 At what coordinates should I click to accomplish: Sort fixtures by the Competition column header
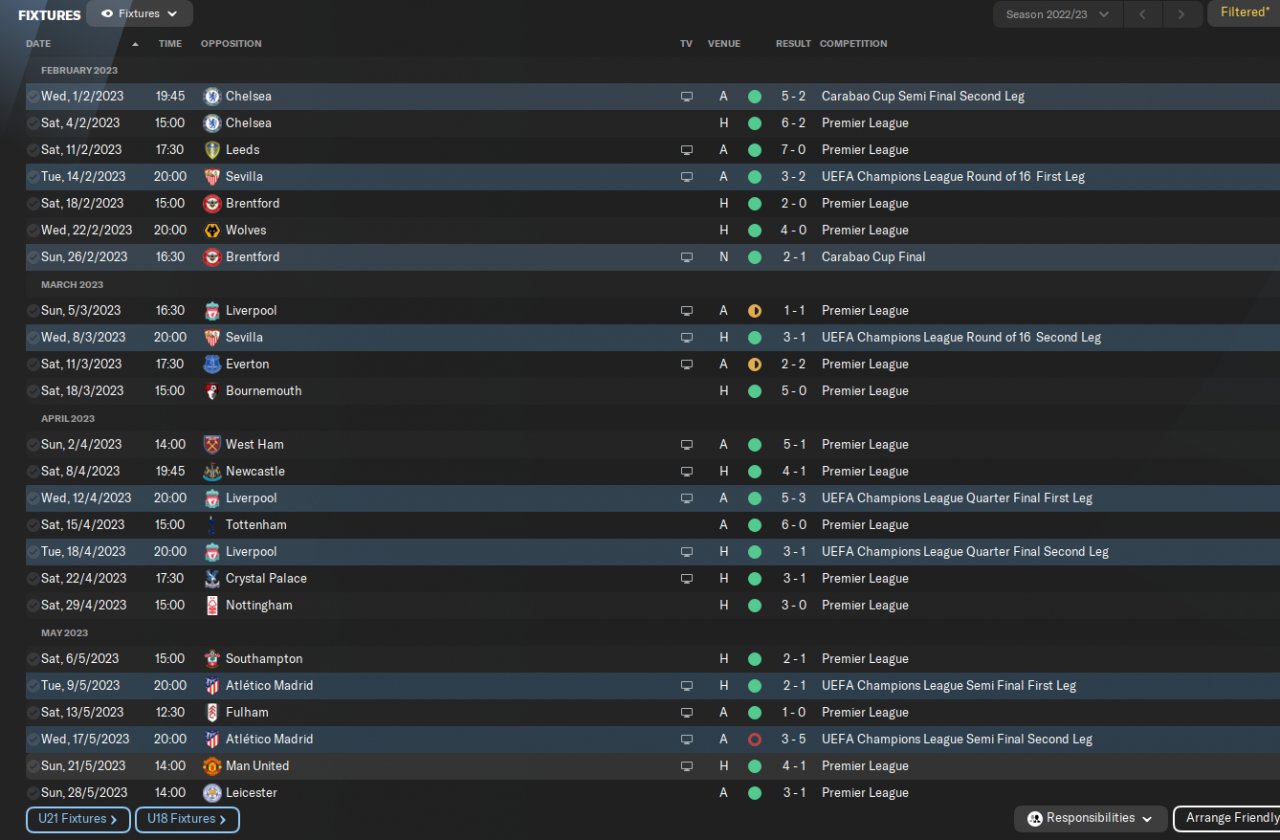coord(853,44)
